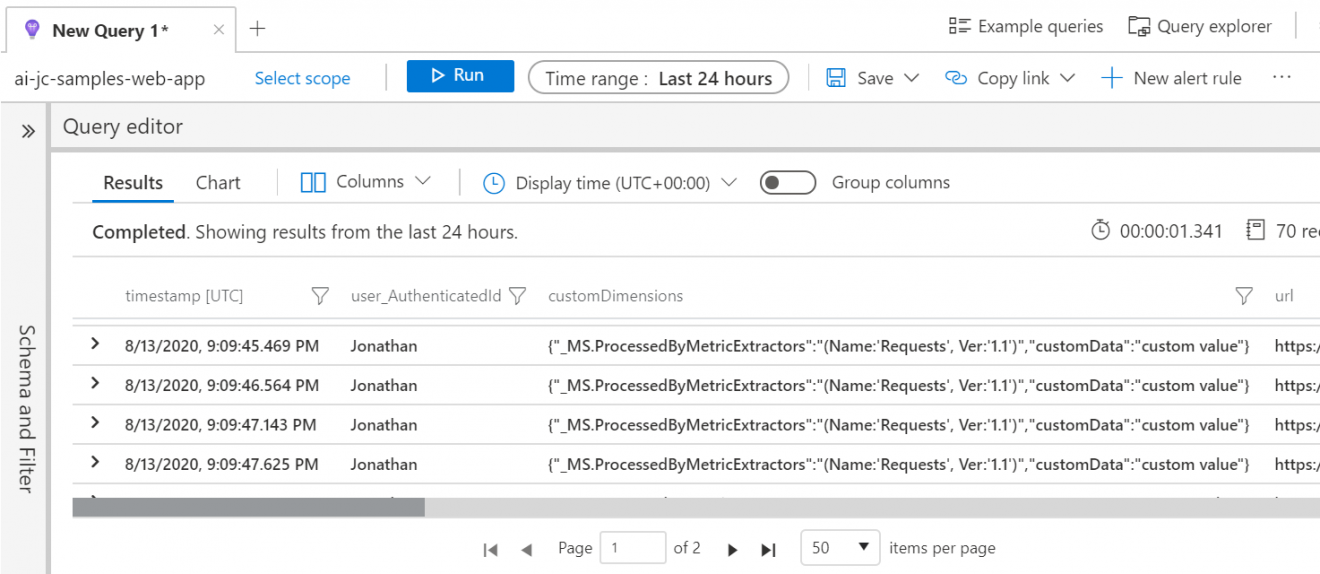Click the filter icon on customDimensions column
This screenshot has height=574, width=1320.
1244,296
